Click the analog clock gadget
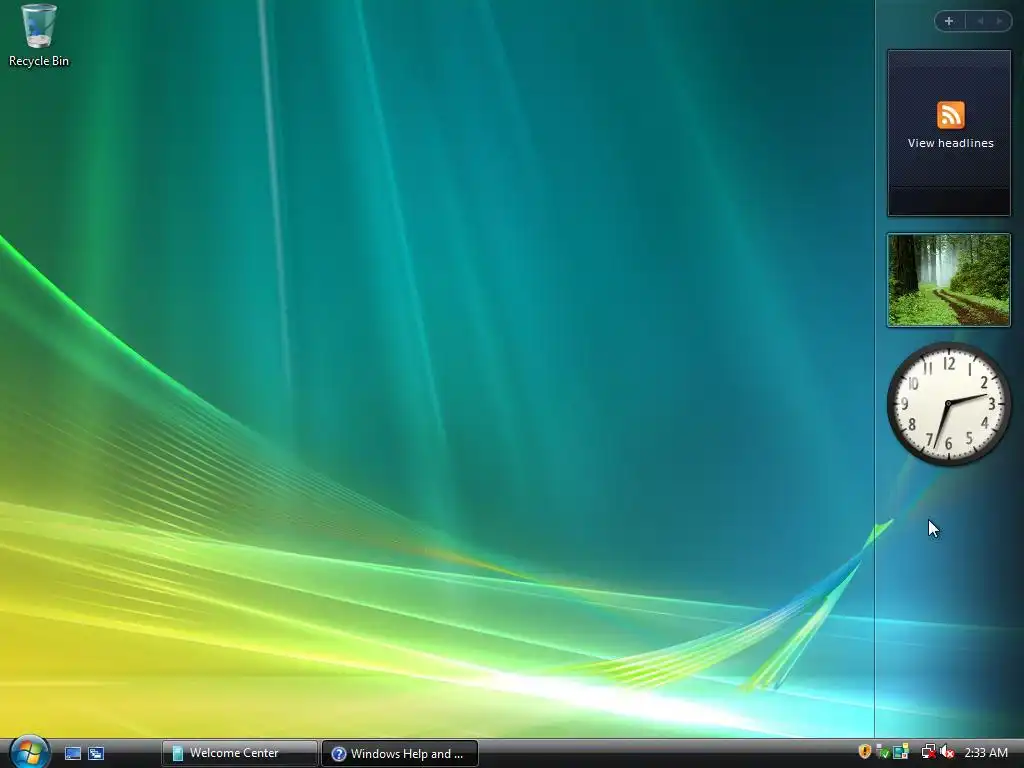1024x768 pixels. pos(948,404)
